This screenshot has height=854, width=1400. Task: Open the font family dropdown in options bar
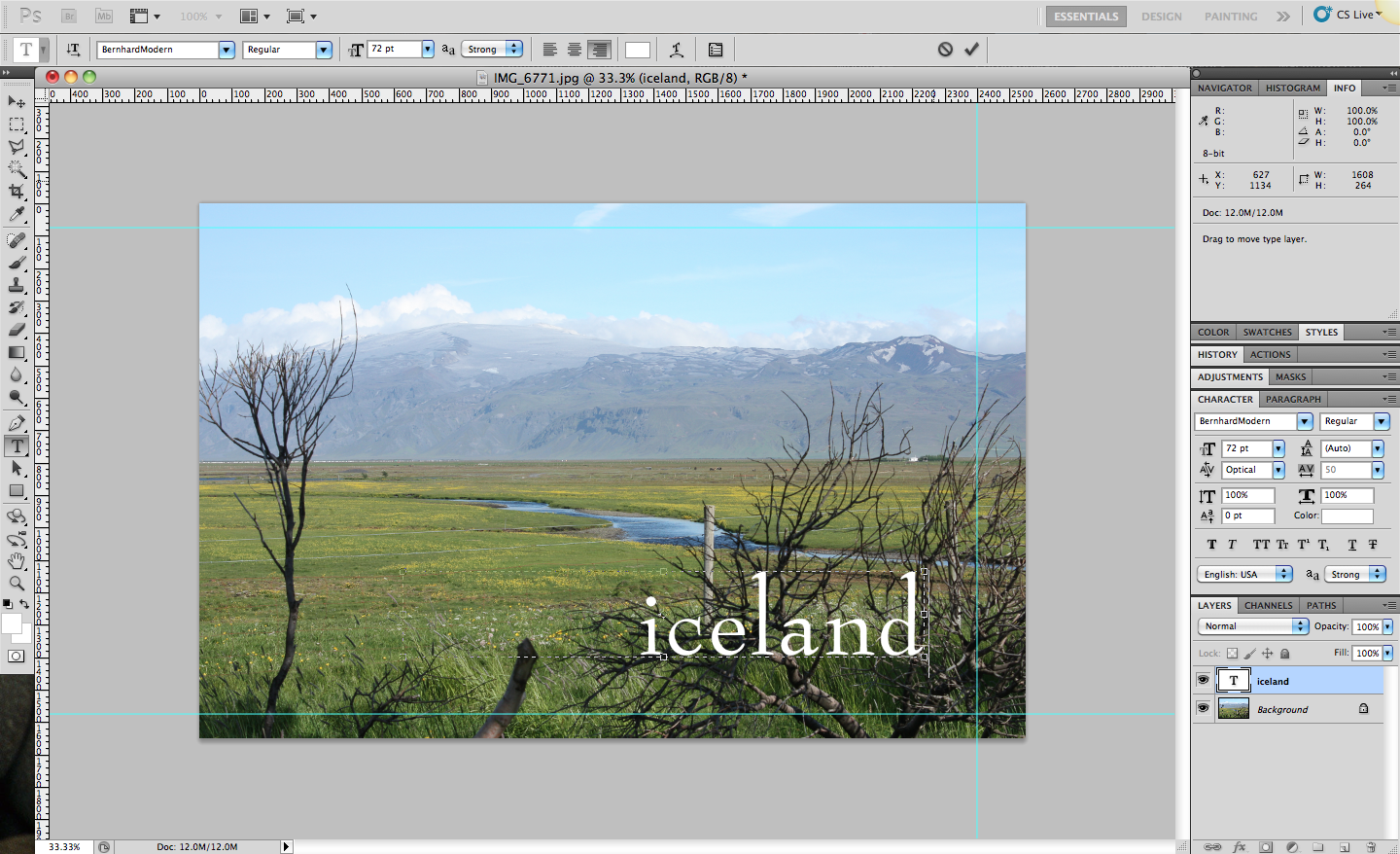pyautogui.click(x=227, y=50)
